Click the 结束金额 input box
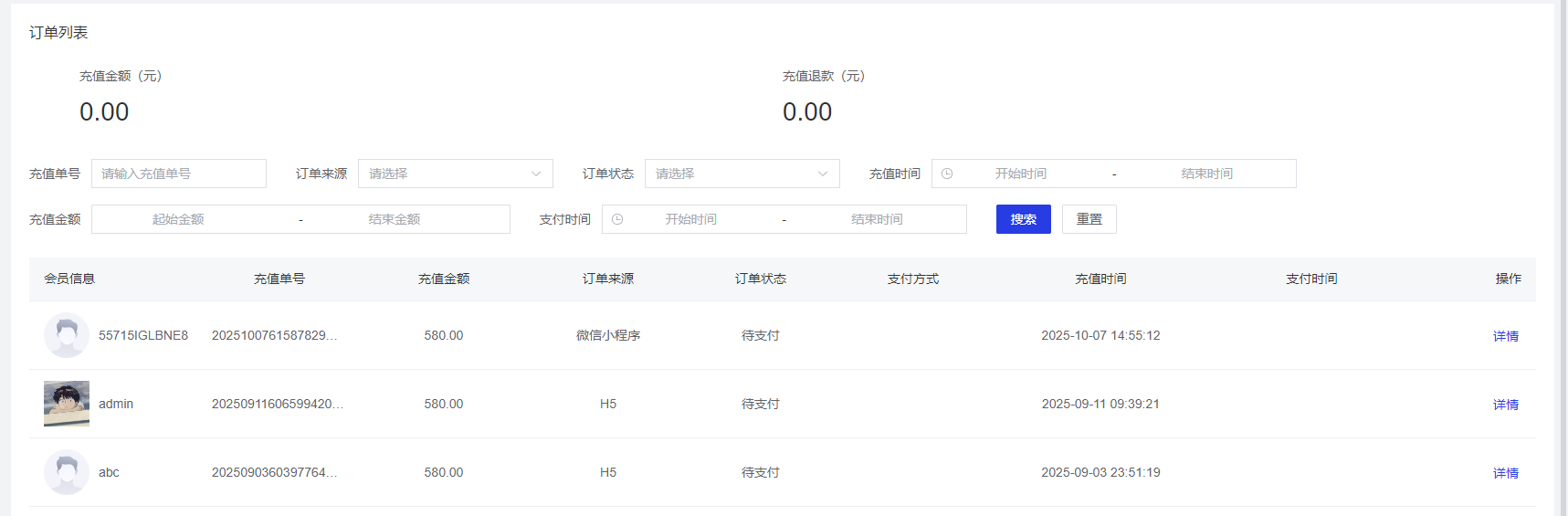 (395, 219)
